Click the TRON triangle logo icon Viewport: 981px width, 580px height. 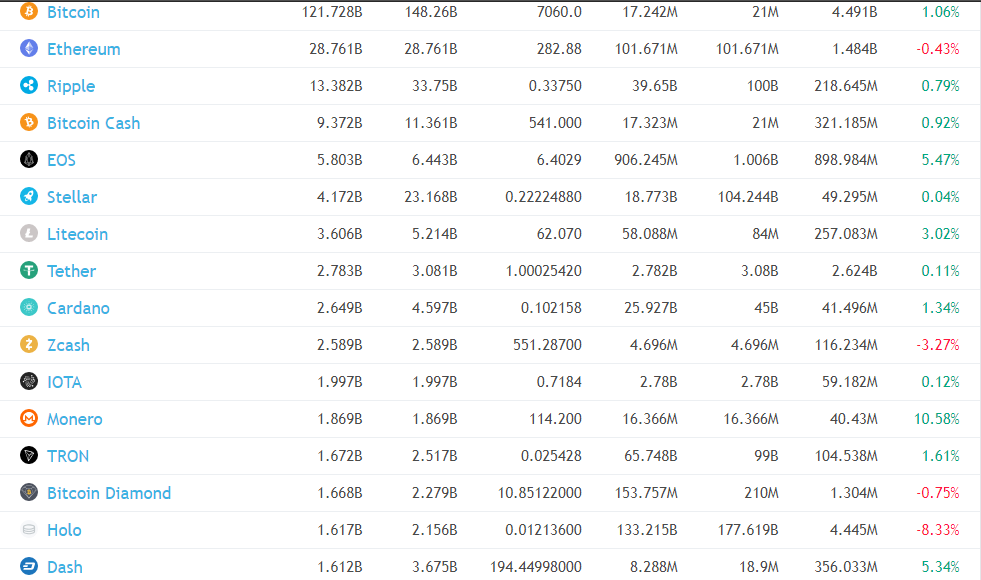click(29, 456)
